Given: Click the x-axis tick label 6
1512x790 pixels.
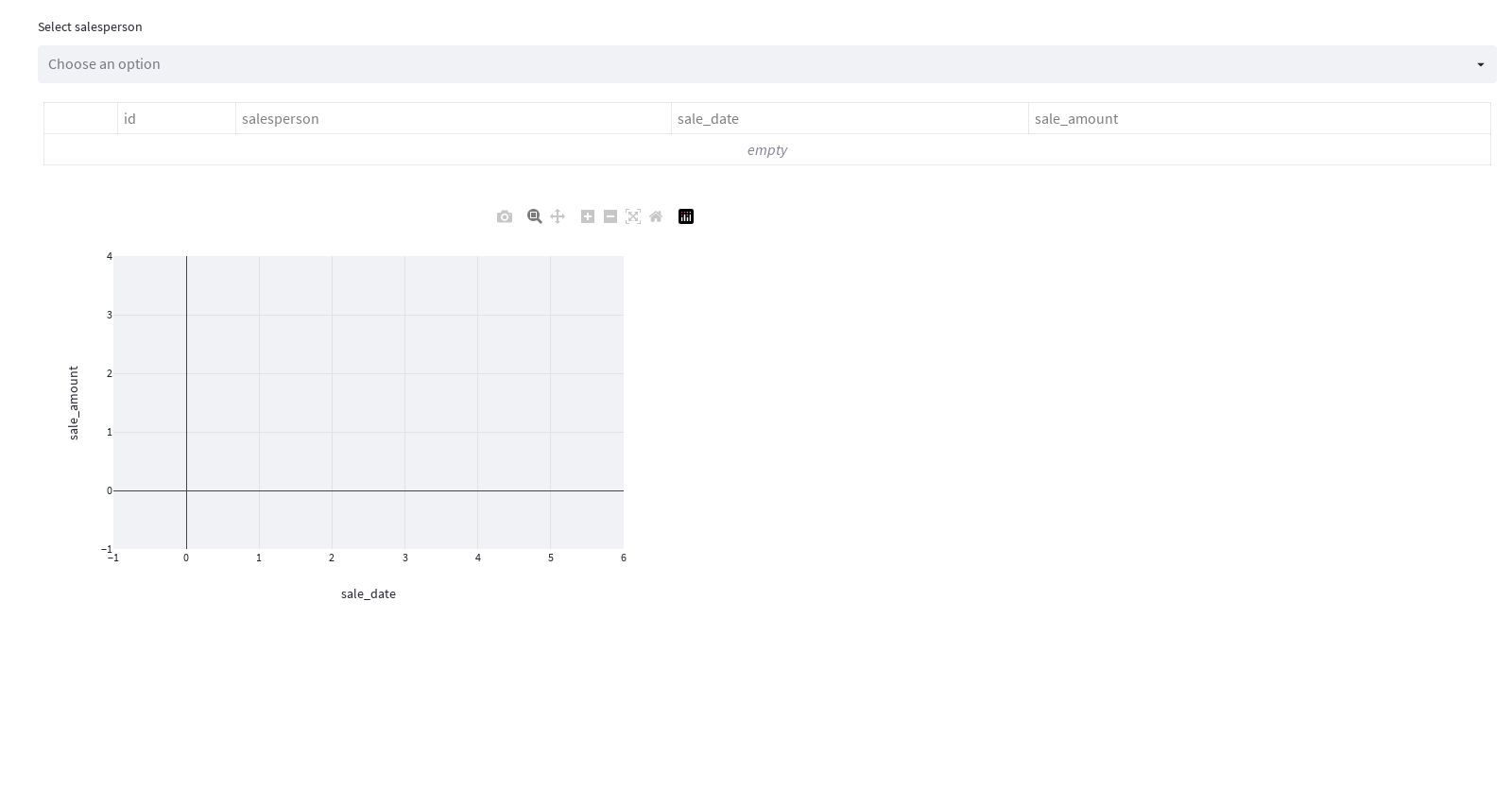Looking at the screenshot, I should click(624, 558).
